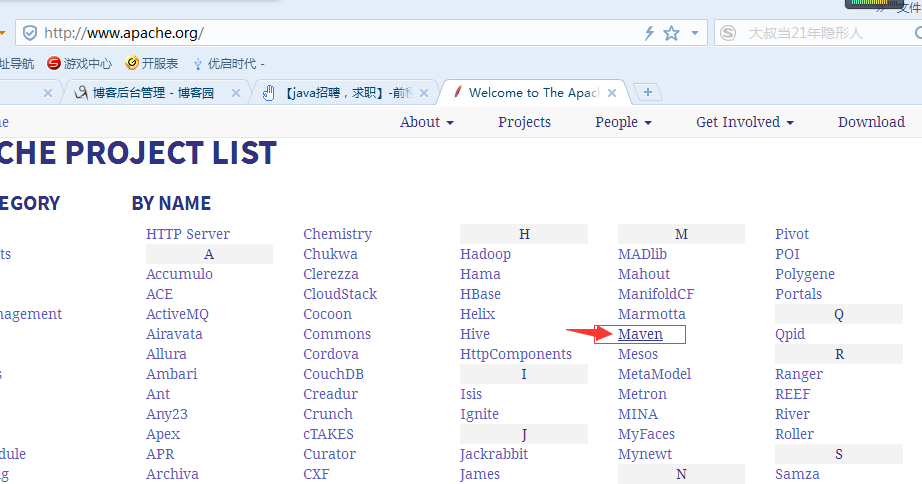Close the java招聘 tab
Screen dimensions: 922x484
[x=424, y=93]
